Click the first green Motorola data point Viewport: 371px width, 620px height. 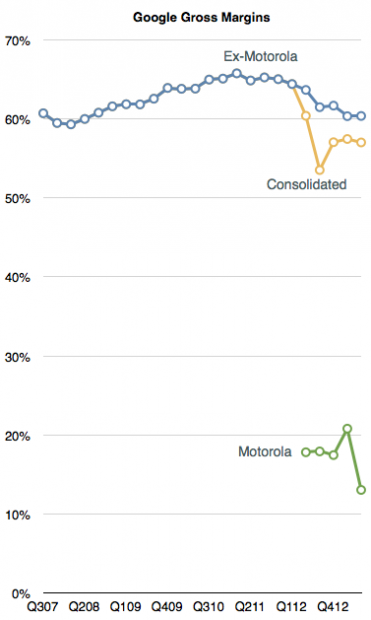[x=306, y=452]
